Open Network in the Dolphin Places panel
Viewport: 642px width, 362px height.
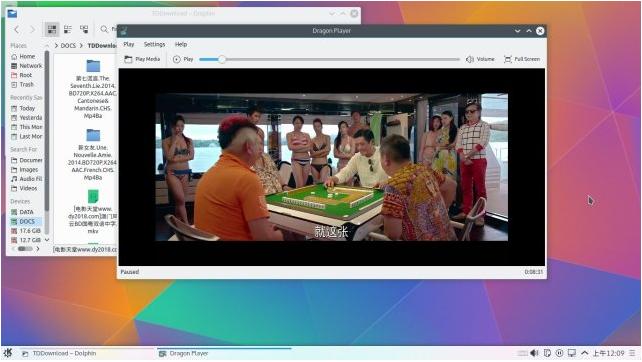27,66
